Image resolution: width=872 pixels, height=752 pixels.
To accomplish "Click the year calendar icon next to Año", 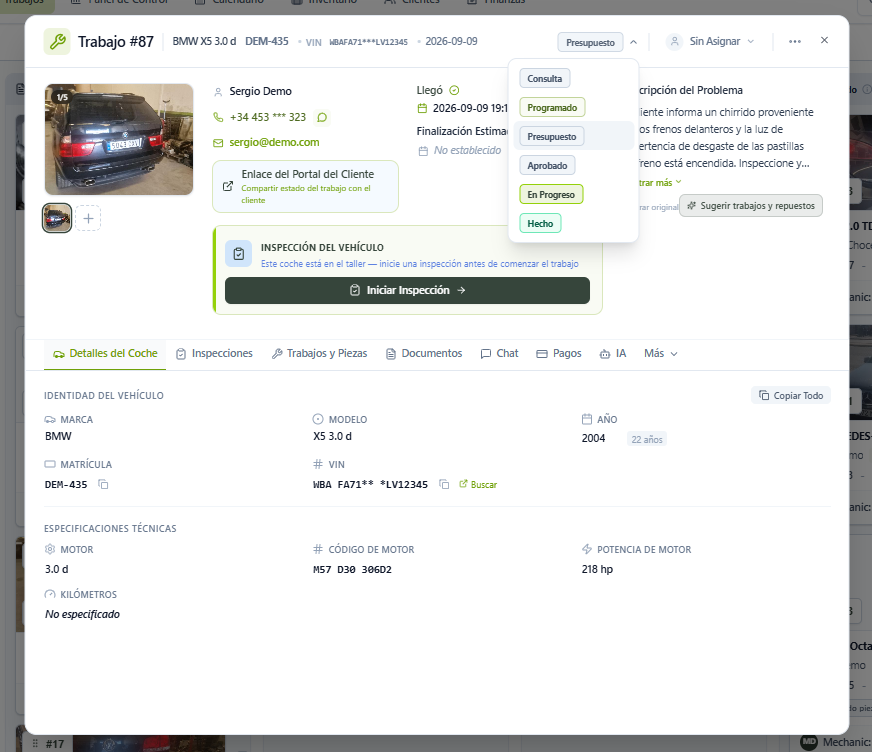I will tap(587, 419).
